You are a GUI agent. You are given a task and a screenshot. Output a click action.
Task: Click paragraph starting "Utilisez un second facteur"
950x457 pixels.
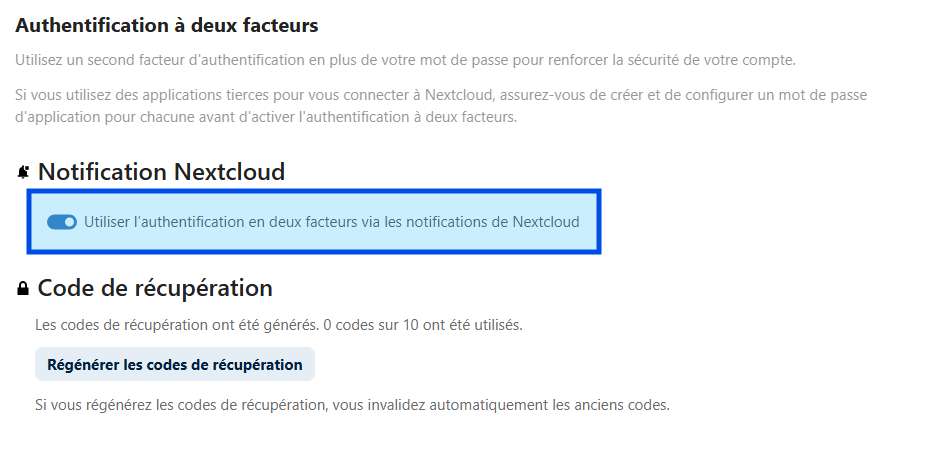[x=405, y=60]
